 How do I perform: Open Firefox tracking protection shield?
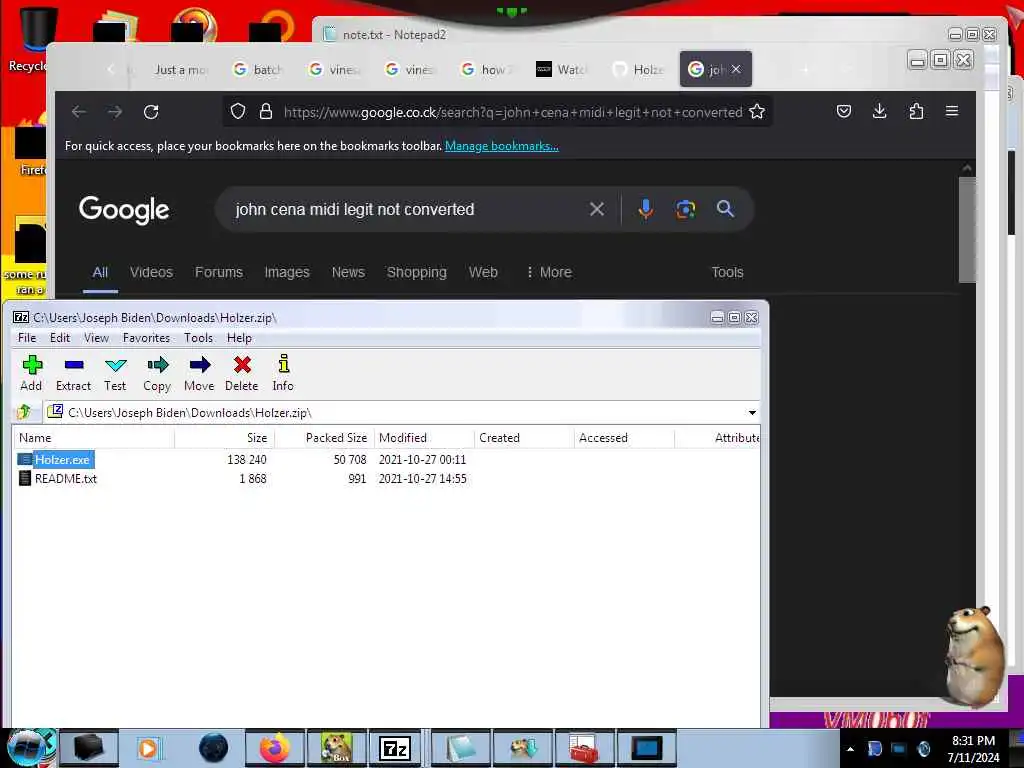[x=238, y=112]
